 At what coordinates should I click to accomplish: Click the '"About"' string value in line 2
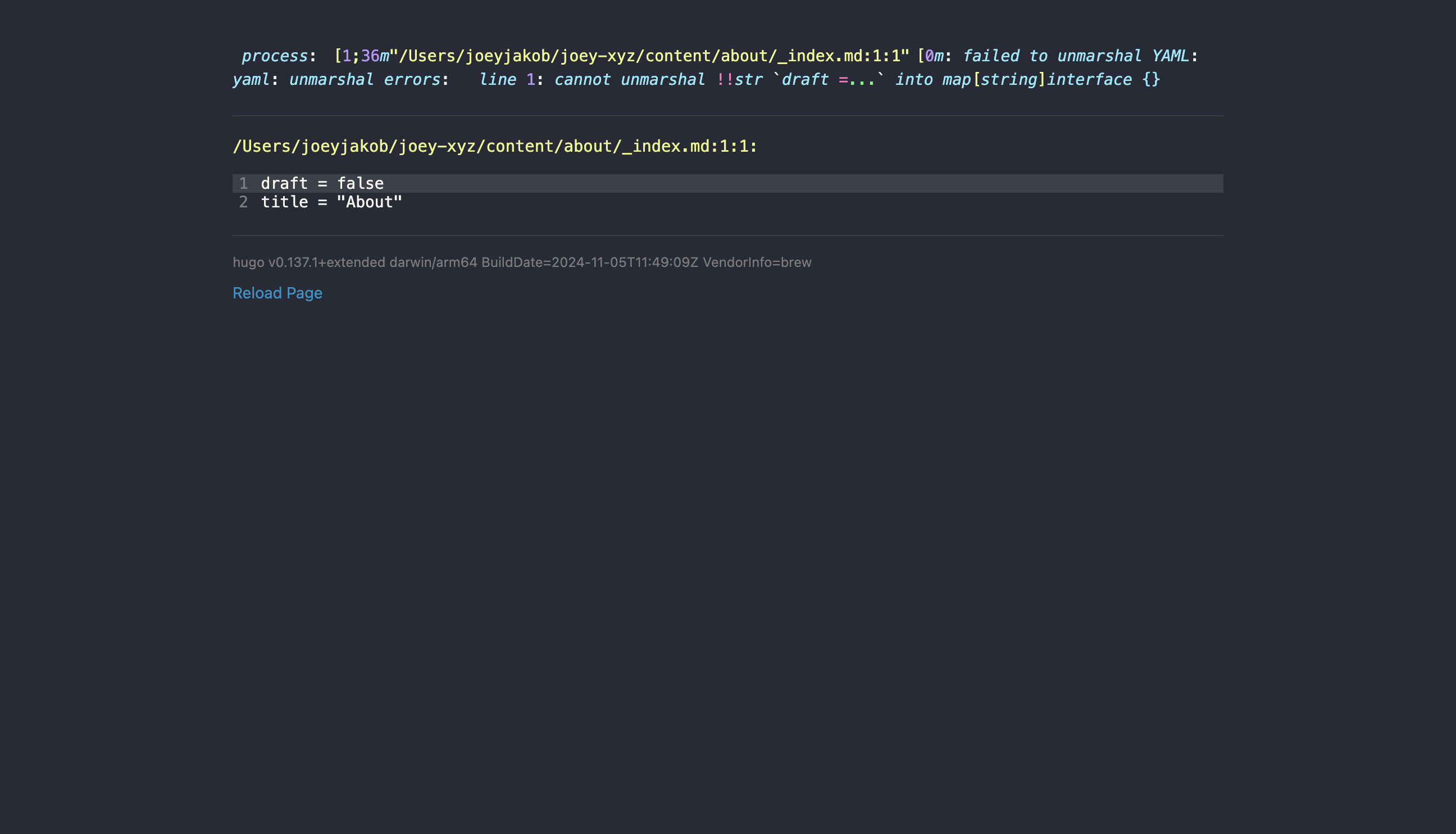click(x=369, y=202)
